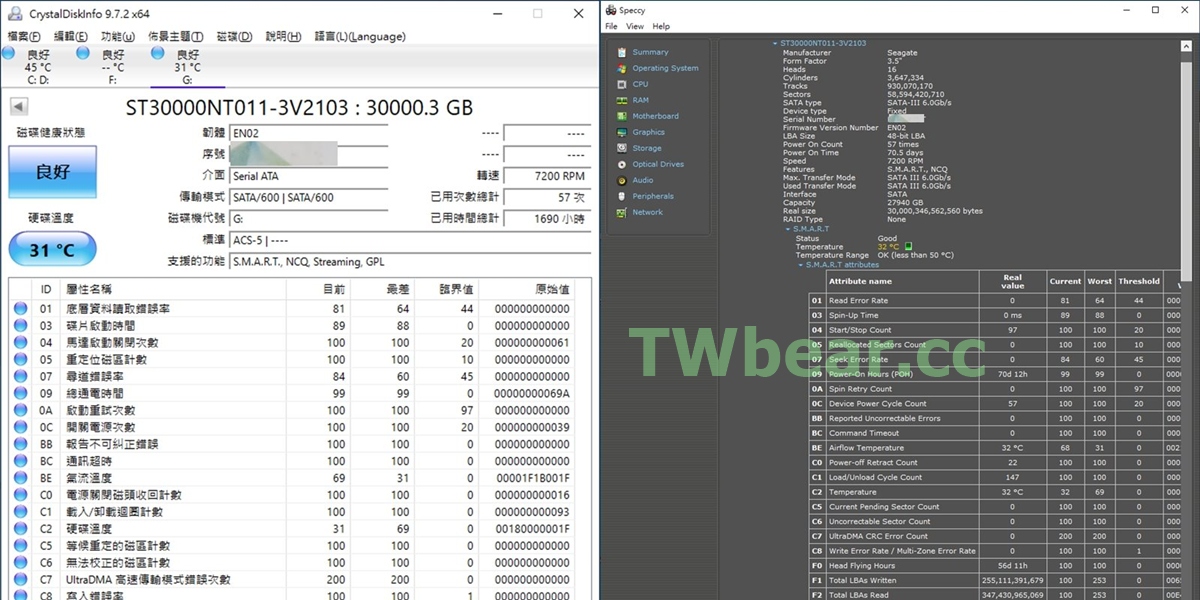
Task: Click the 31 °C temperature button
Action: click(52, 250)
